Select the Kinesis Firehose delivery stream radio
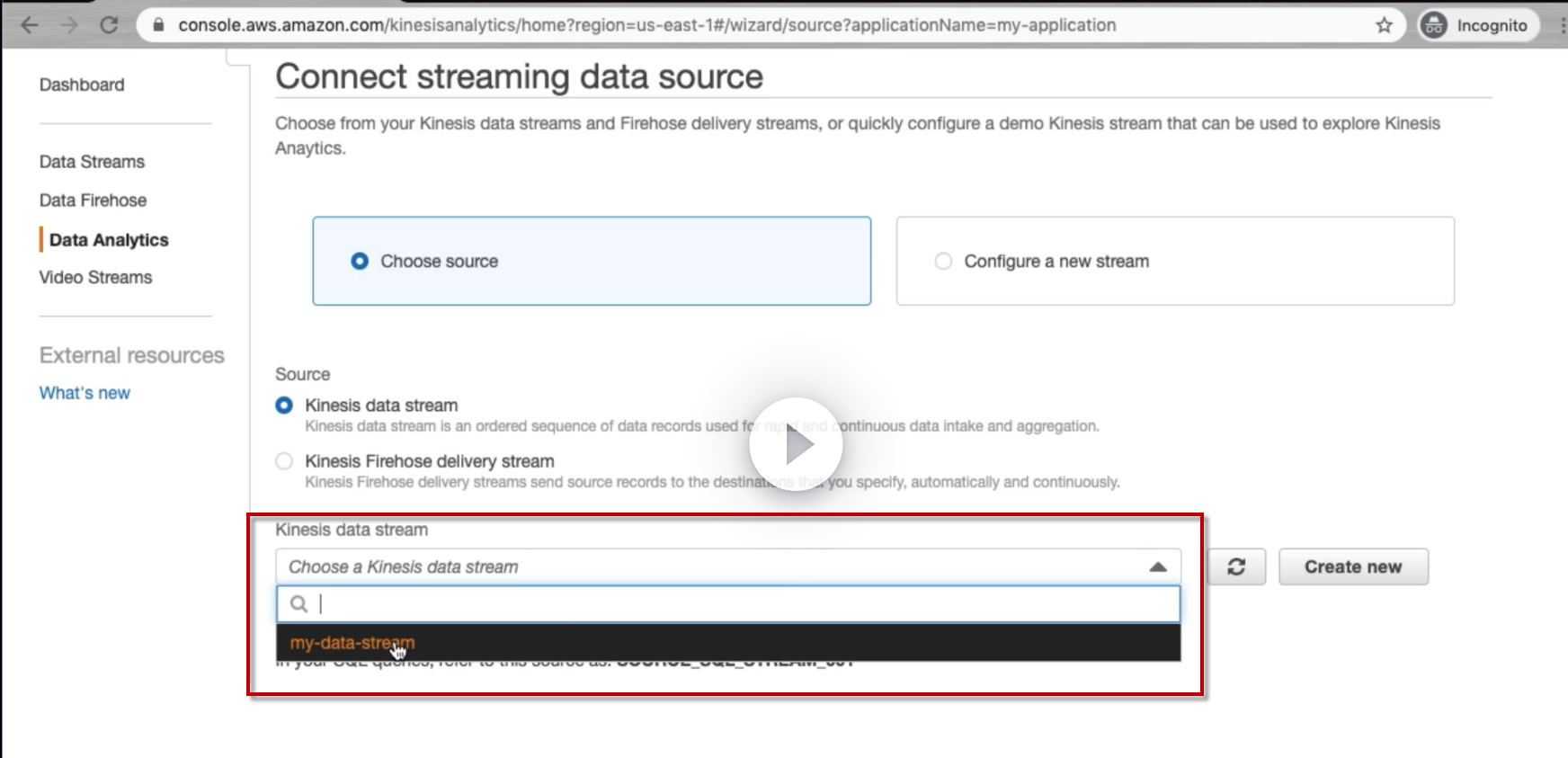Image resolution: width=1568 pixels, height=758 pixels. 284,461
